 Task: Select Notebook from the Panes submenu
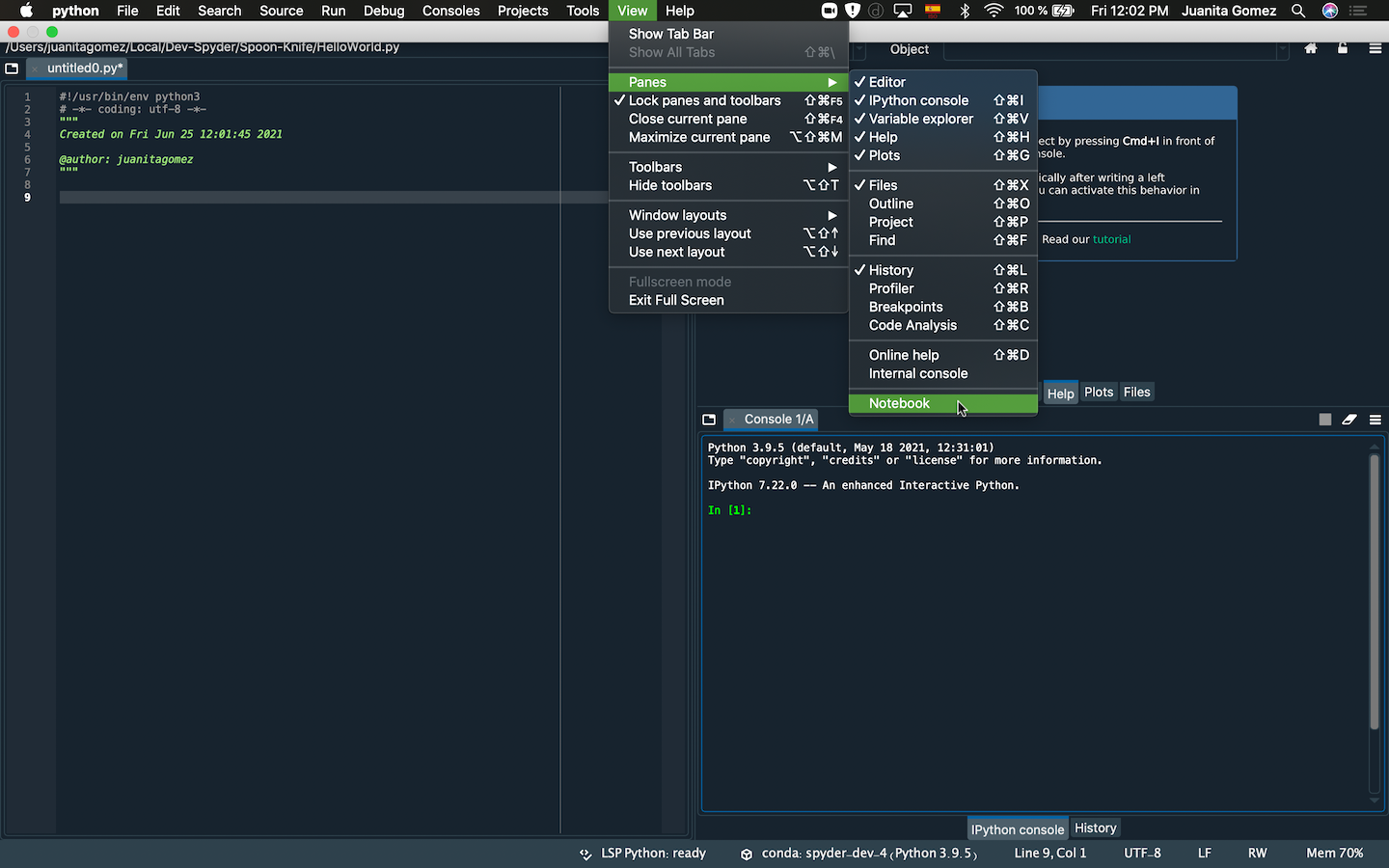coord(899,403)
